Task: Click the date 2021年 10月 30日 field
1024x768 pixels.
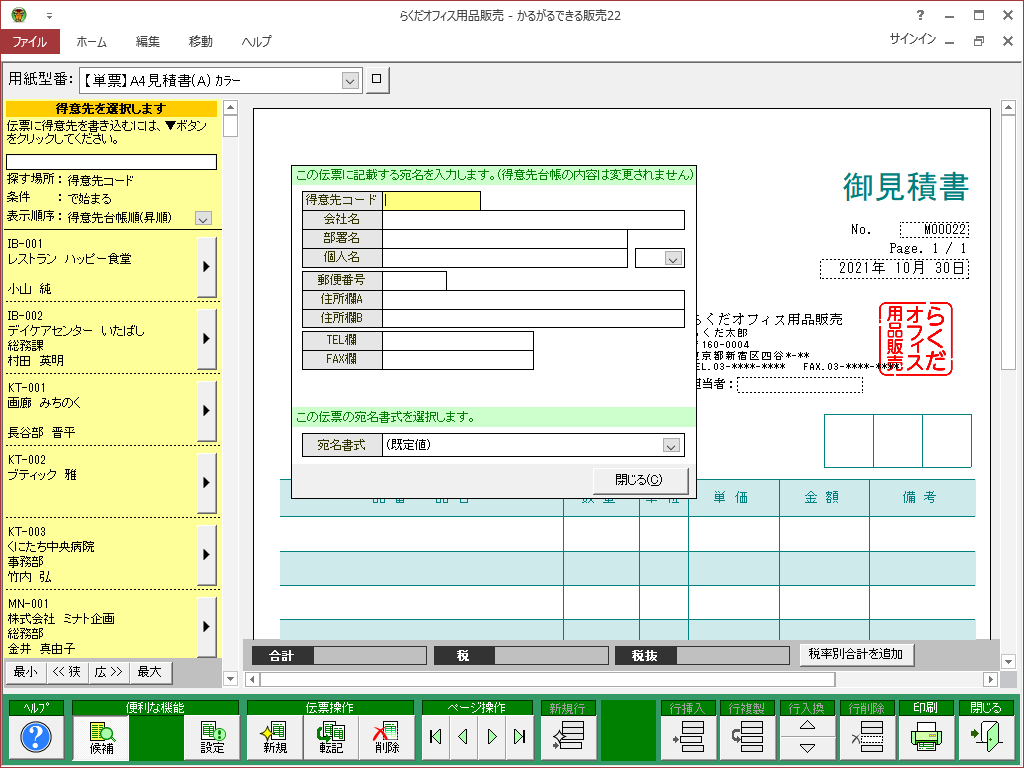Action: 894,268
